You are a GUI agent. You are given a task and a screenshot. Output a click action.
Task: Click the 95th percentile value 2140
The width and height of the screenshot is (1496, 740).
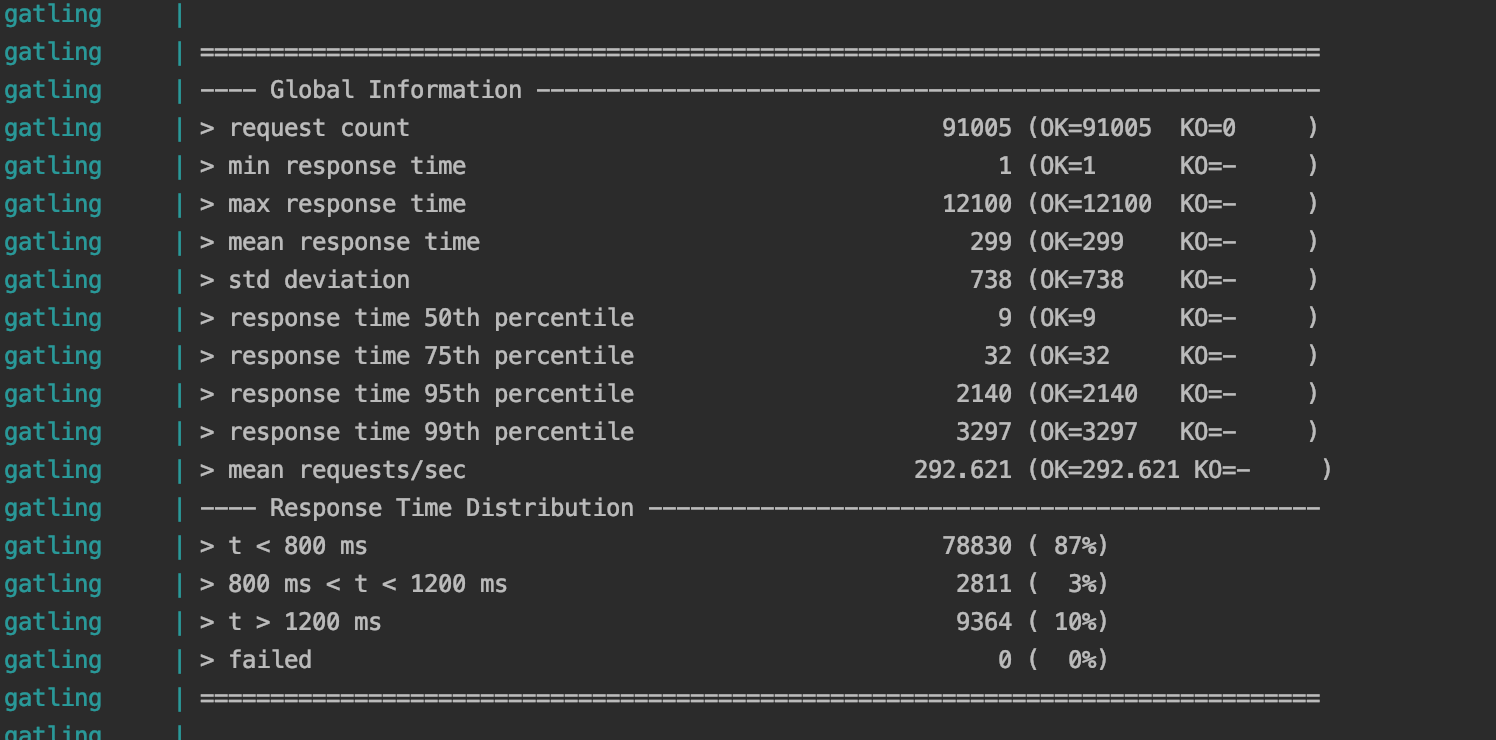[x=983, y=394]
